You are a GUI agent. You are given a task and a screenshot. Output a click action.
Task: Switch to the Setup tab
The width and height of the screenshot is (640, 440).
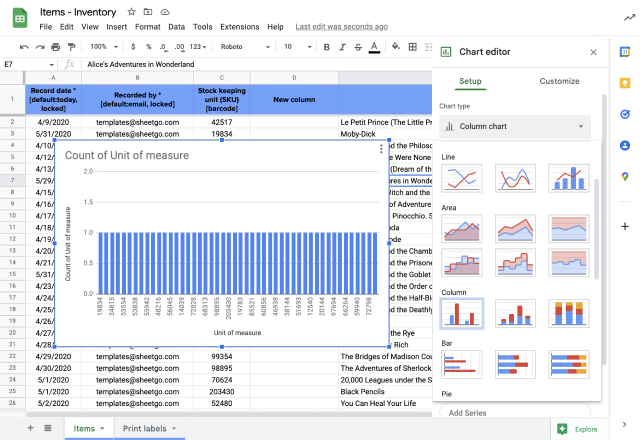[x=470, y=81]
